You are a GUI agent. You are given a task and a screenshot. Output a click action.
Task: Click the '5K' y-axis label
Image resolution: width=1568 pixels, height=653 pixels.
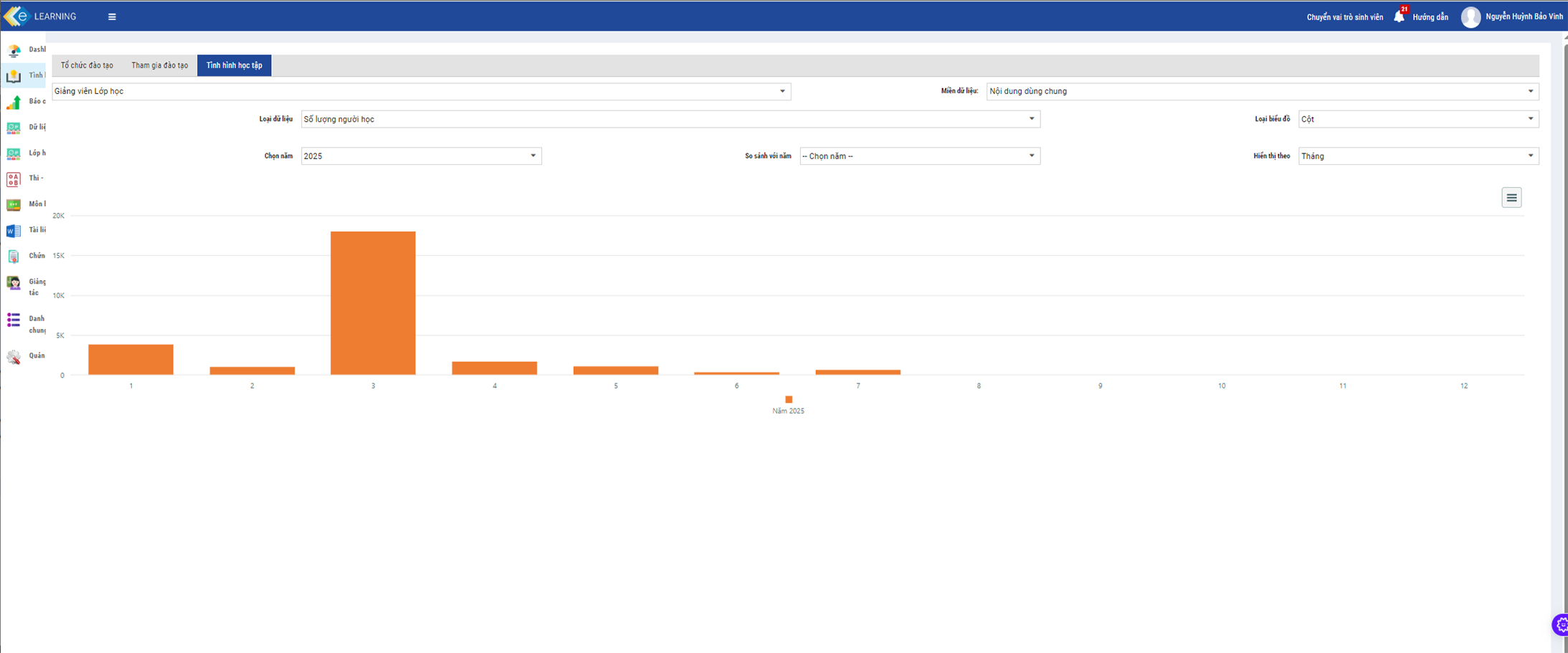coord(60,335)
